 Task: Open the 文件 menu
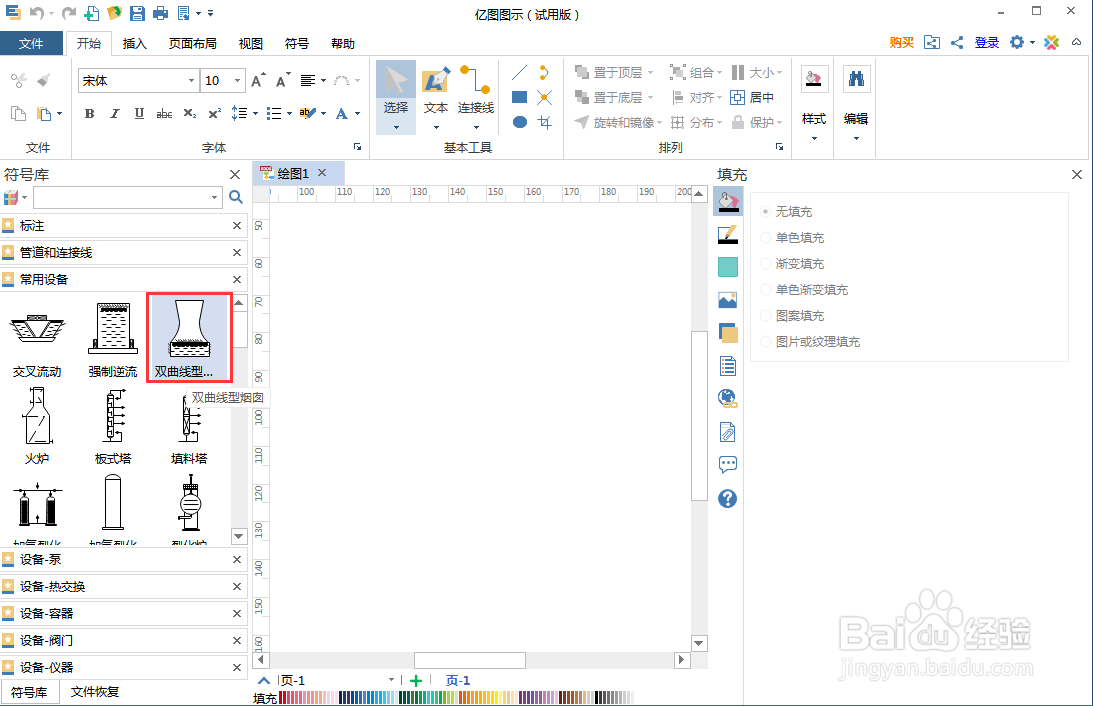pos(31,43)
